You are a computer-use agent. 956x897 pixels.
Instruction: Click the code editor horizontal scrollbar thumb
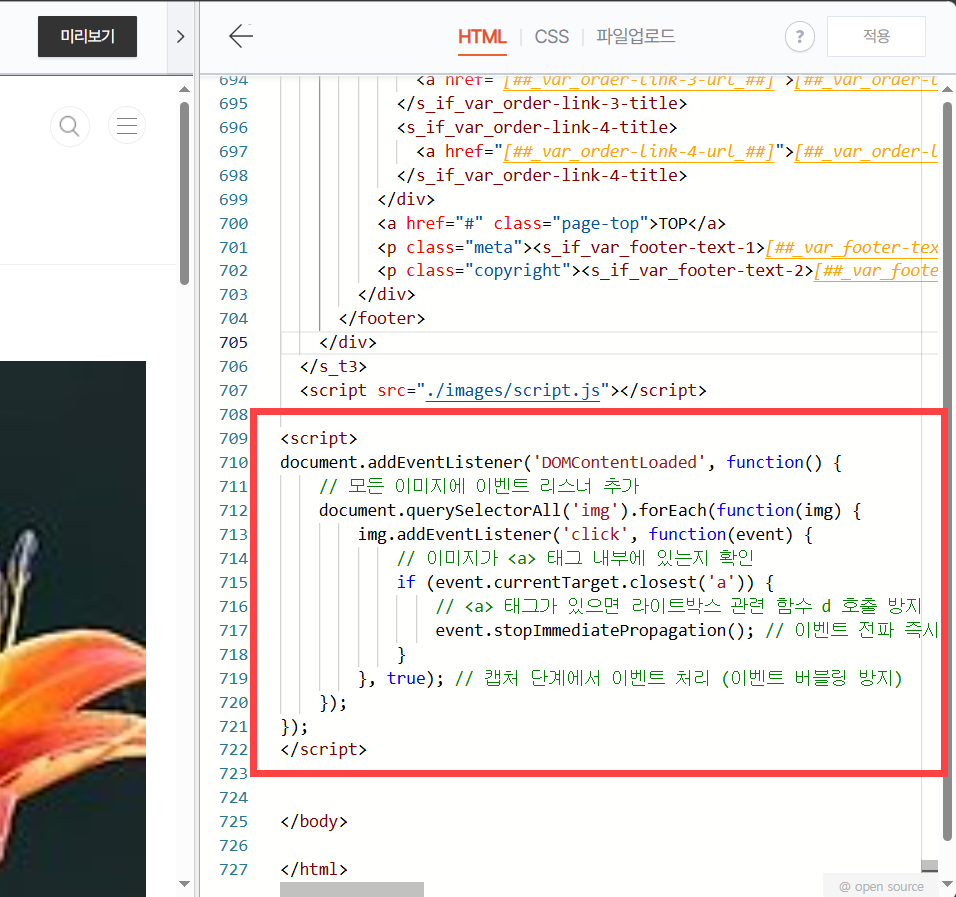click(x=352, y=889)
